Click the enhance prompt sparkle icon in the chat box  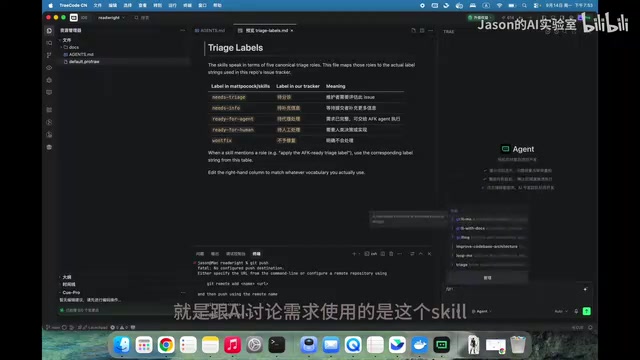(585, 289)
